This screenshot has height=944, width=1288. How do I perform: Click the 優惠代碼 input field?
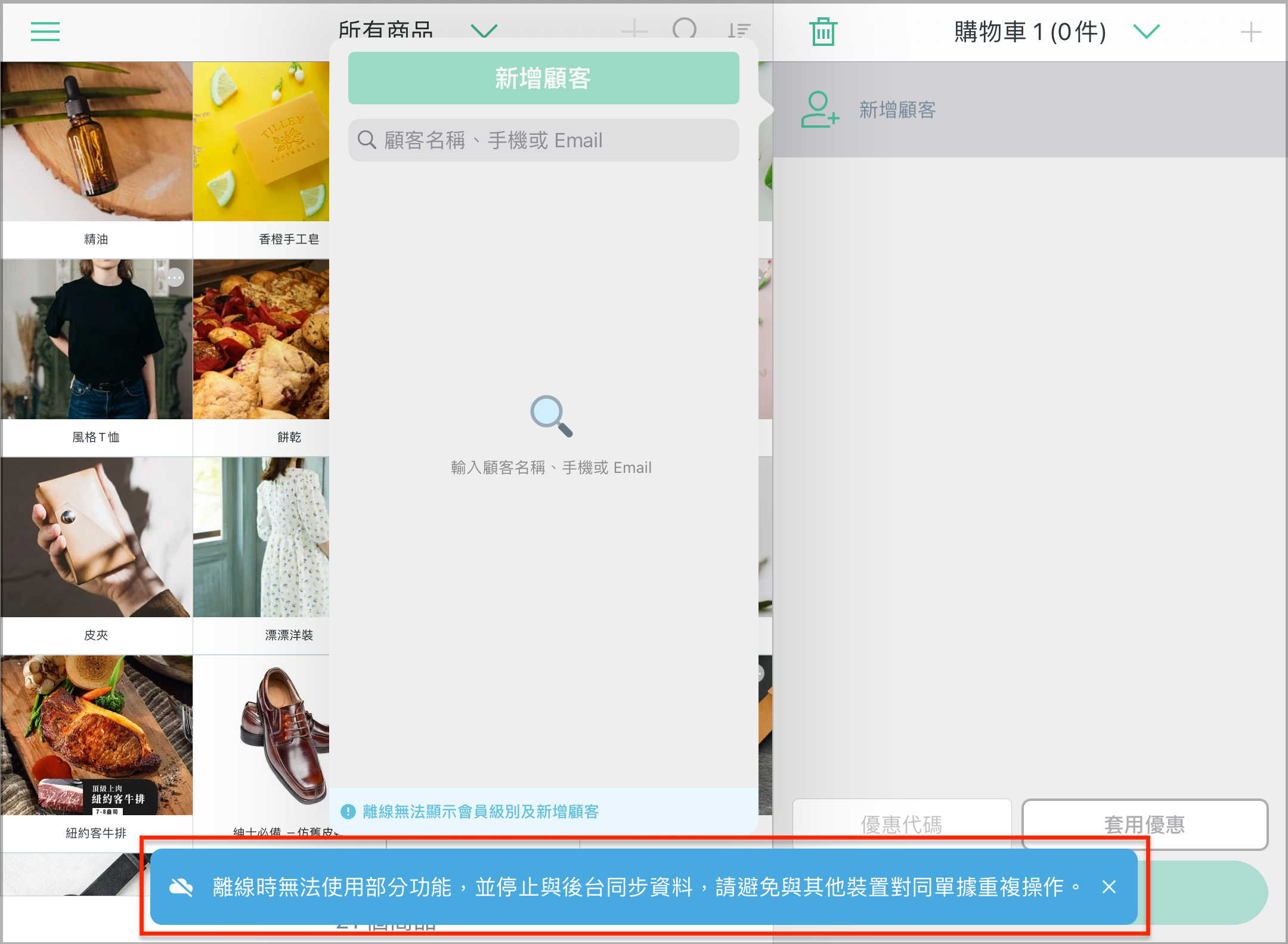[902, 824]
